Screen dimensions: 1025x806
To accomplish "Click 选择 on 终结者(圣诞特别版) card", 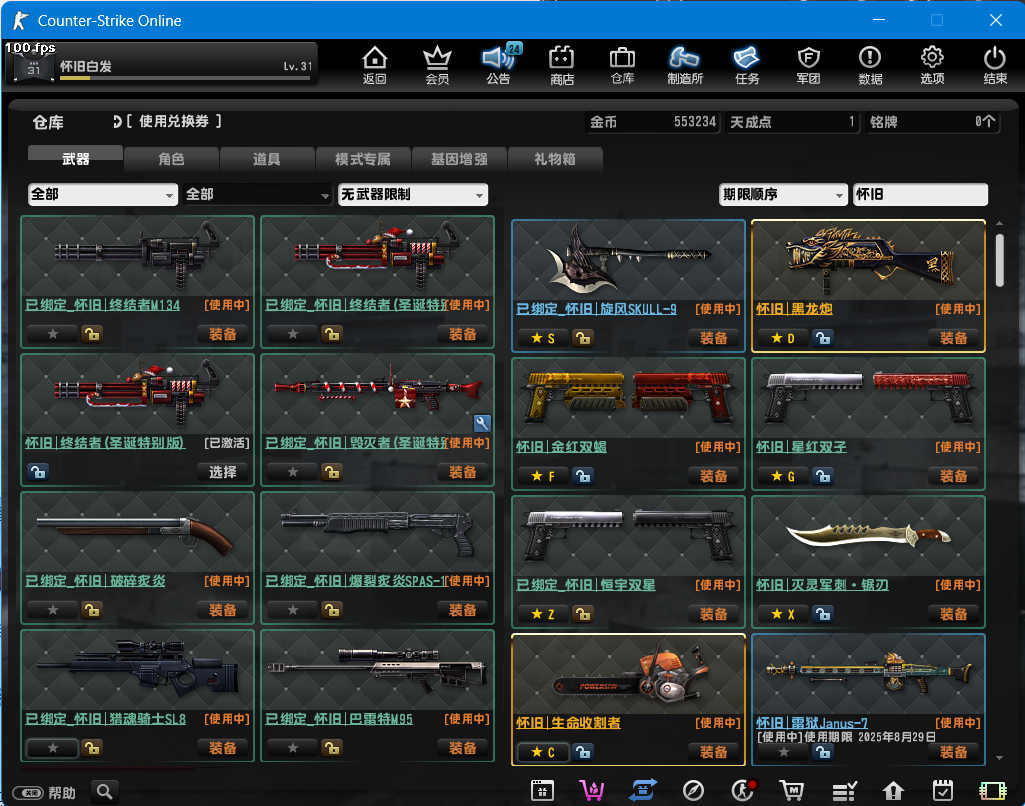I will click(x=222, y=472).
